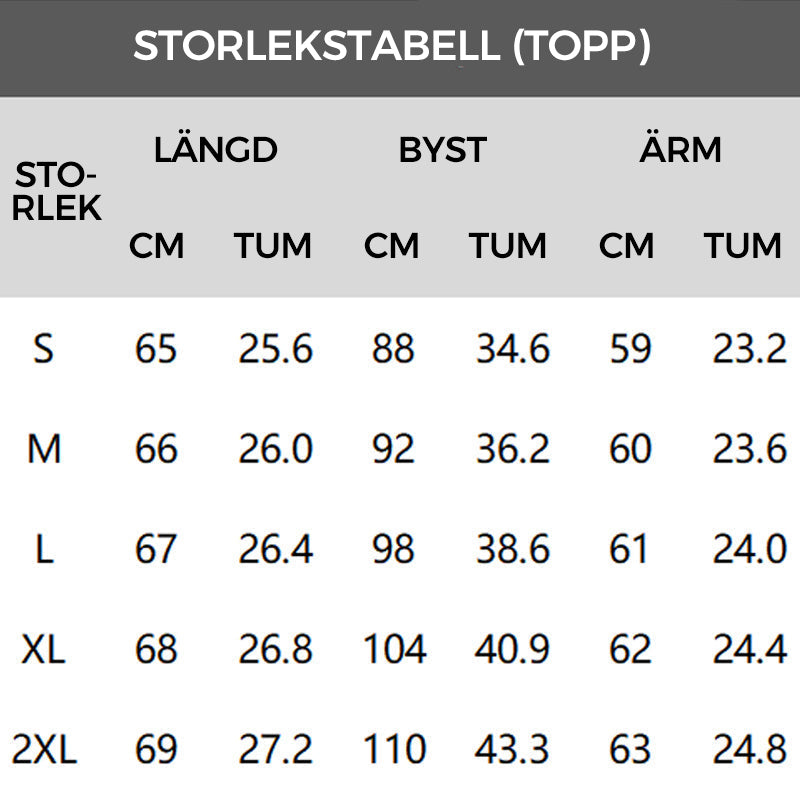Image resolution: width=800 pixels, height=800 pixels.
Task: Click the 59 sleeve value
Action: pyautogui.click(x=630, y=349)
